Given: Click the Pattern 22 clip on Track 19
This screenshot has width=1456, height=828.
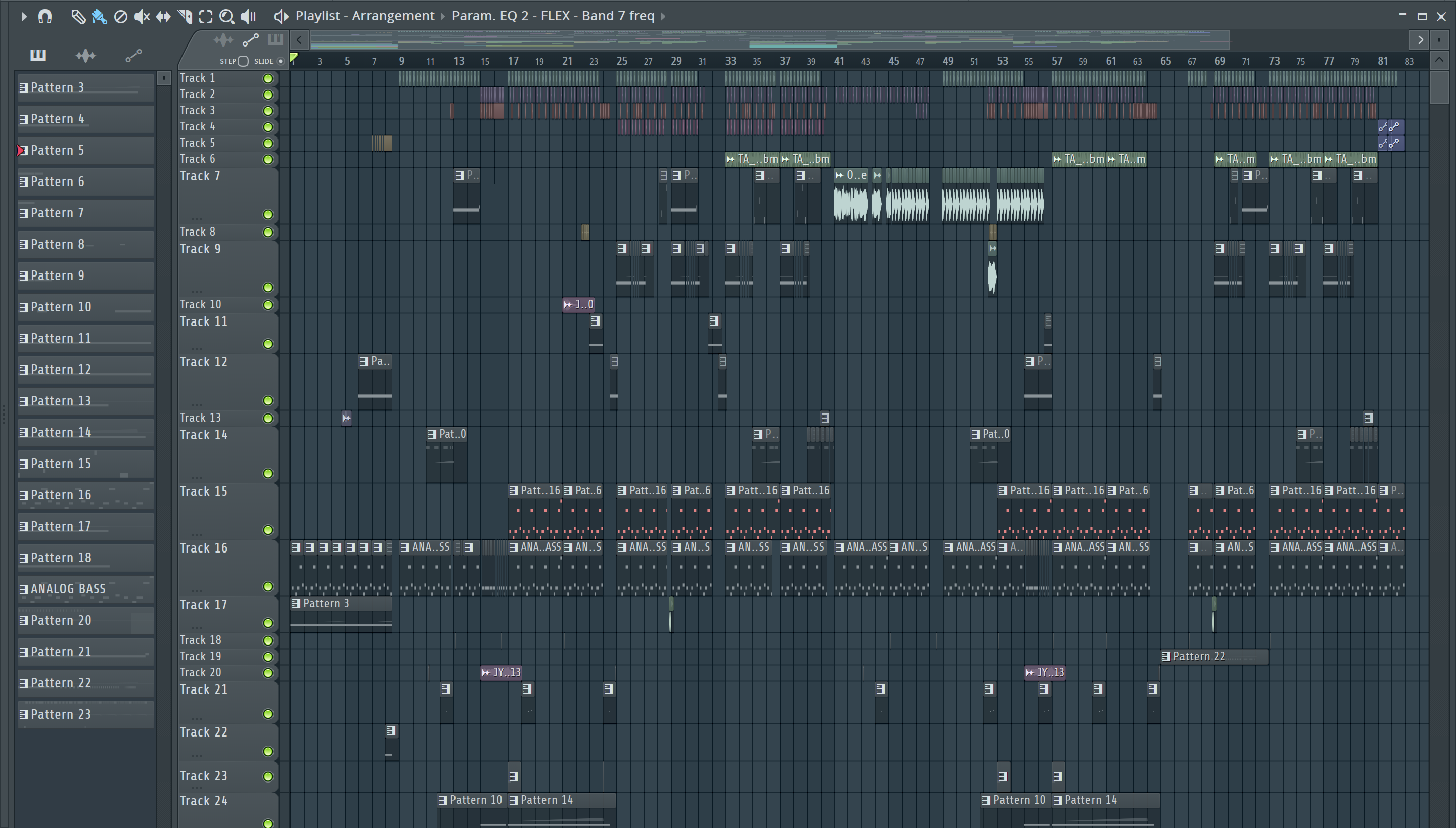Looking at the screenshot, I should [x=1214, y=656].
